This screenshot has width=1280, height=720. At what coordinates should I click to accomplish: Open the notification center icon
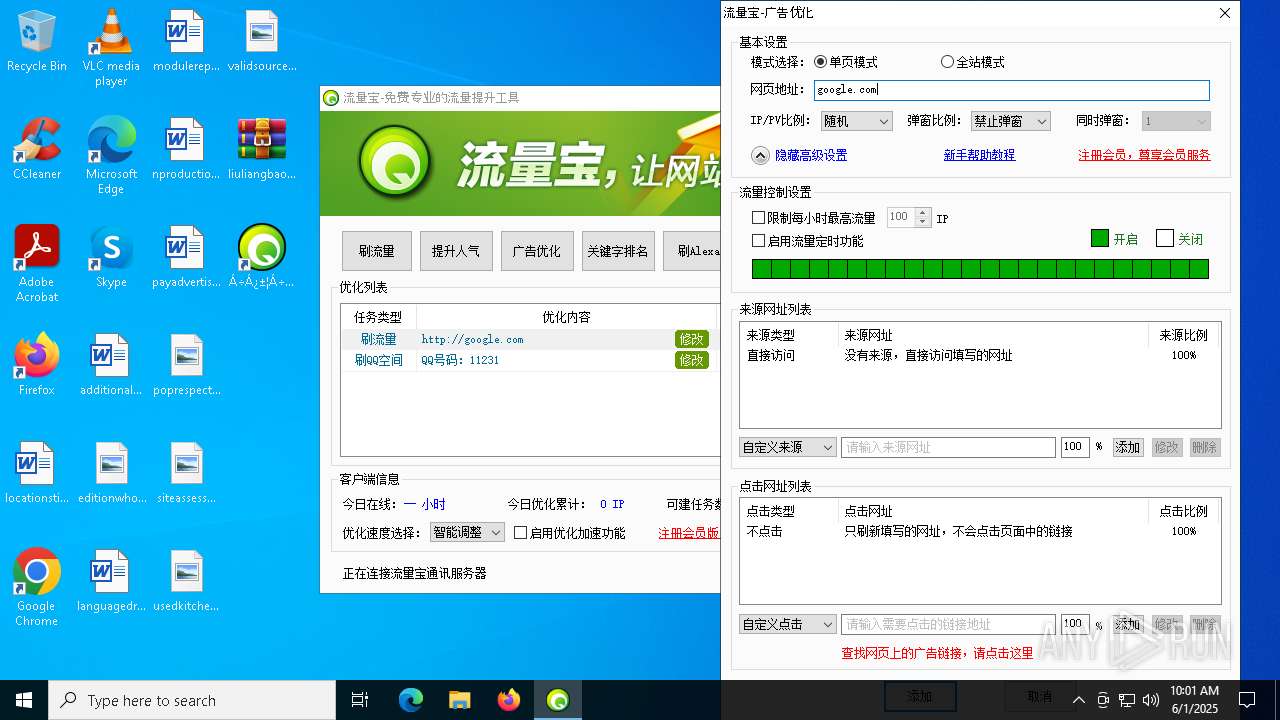tap(1247, 699)
